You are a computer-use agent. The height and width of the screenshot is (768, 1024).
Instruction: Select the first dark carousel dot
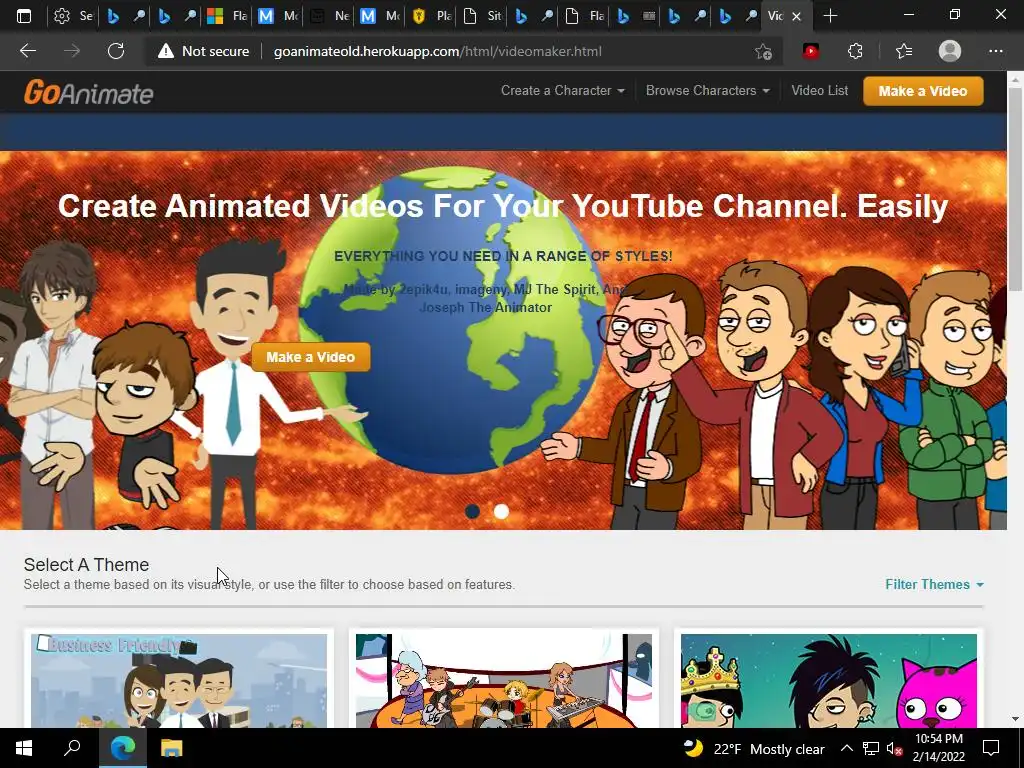coord(472,511)
